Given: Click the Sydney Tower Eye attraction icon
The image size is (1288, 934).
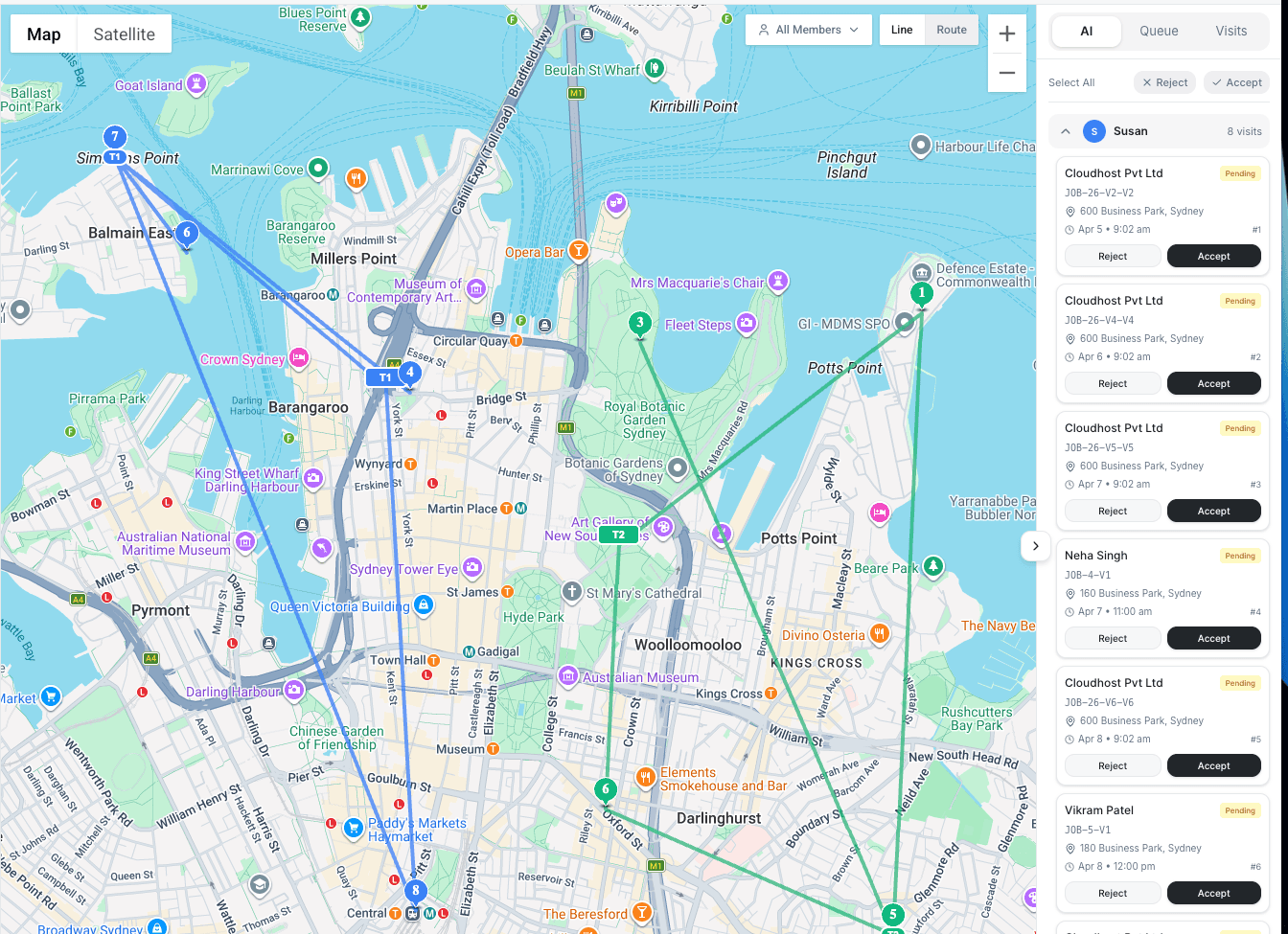Looking at the screenshot, I should (471, 568).
